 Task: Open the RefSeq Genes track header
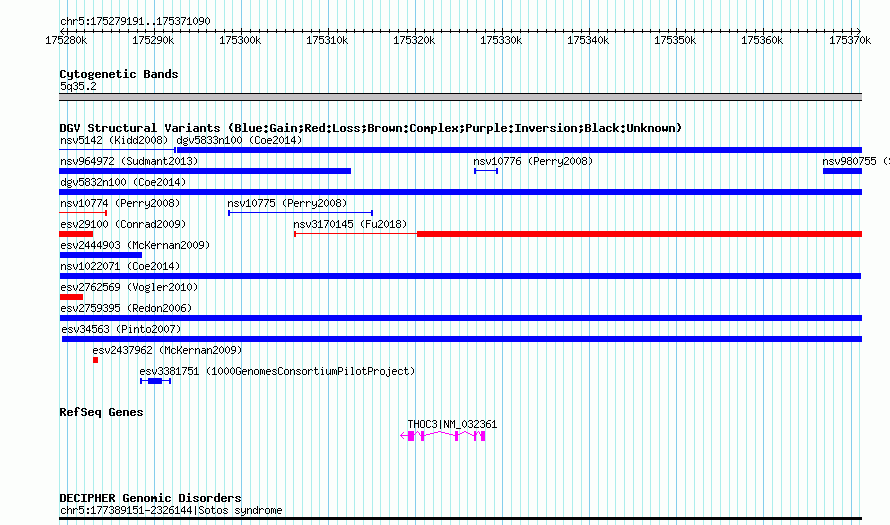[101, 412]
